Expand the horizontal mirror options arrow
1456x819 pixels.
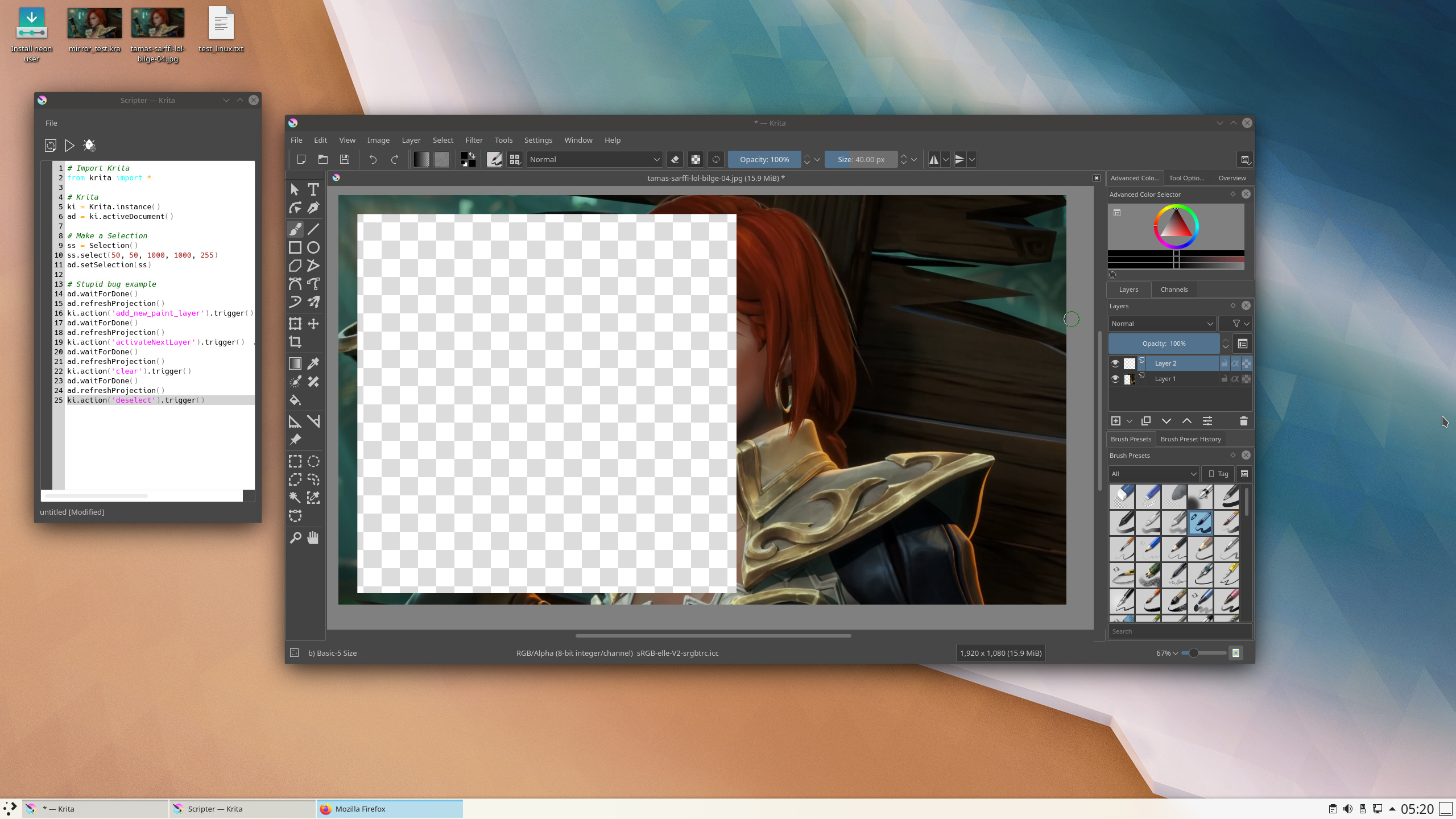tap(946, 160)
